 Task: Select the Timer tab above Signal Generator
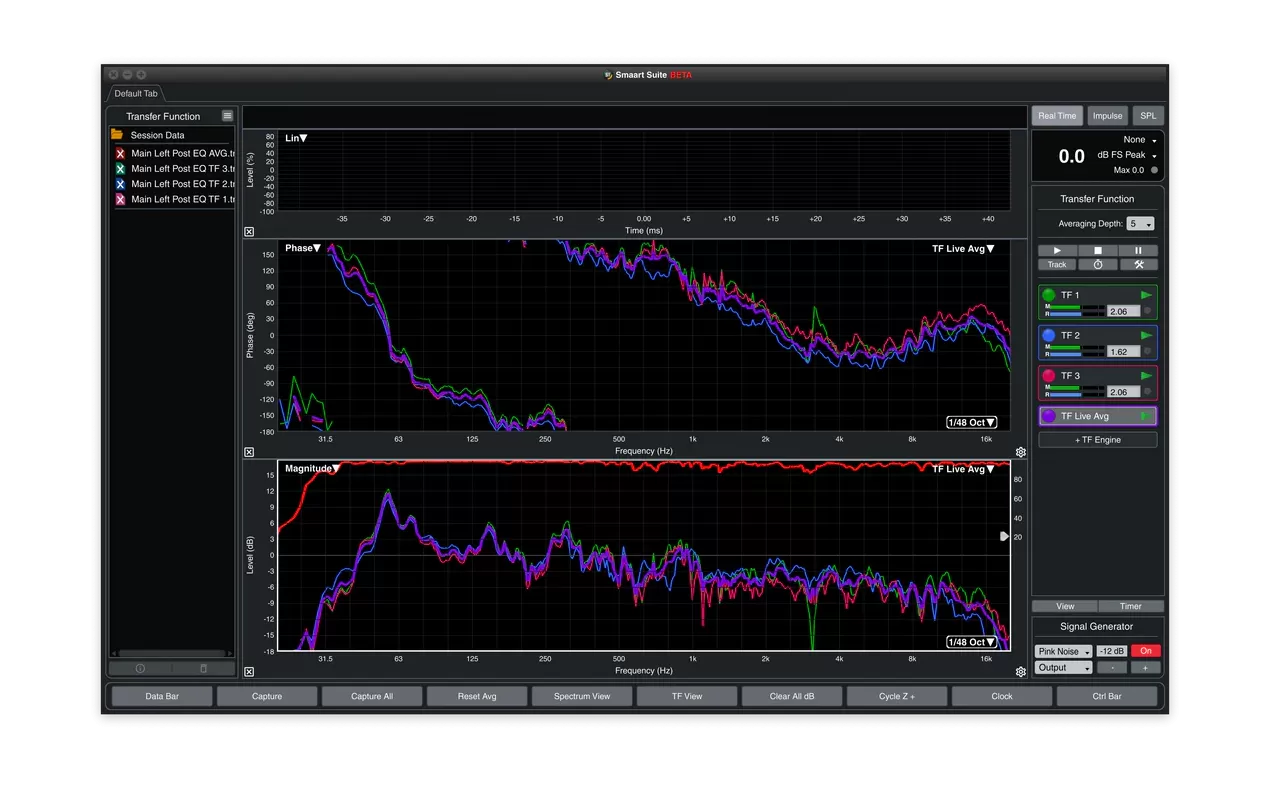point(1131,606)
